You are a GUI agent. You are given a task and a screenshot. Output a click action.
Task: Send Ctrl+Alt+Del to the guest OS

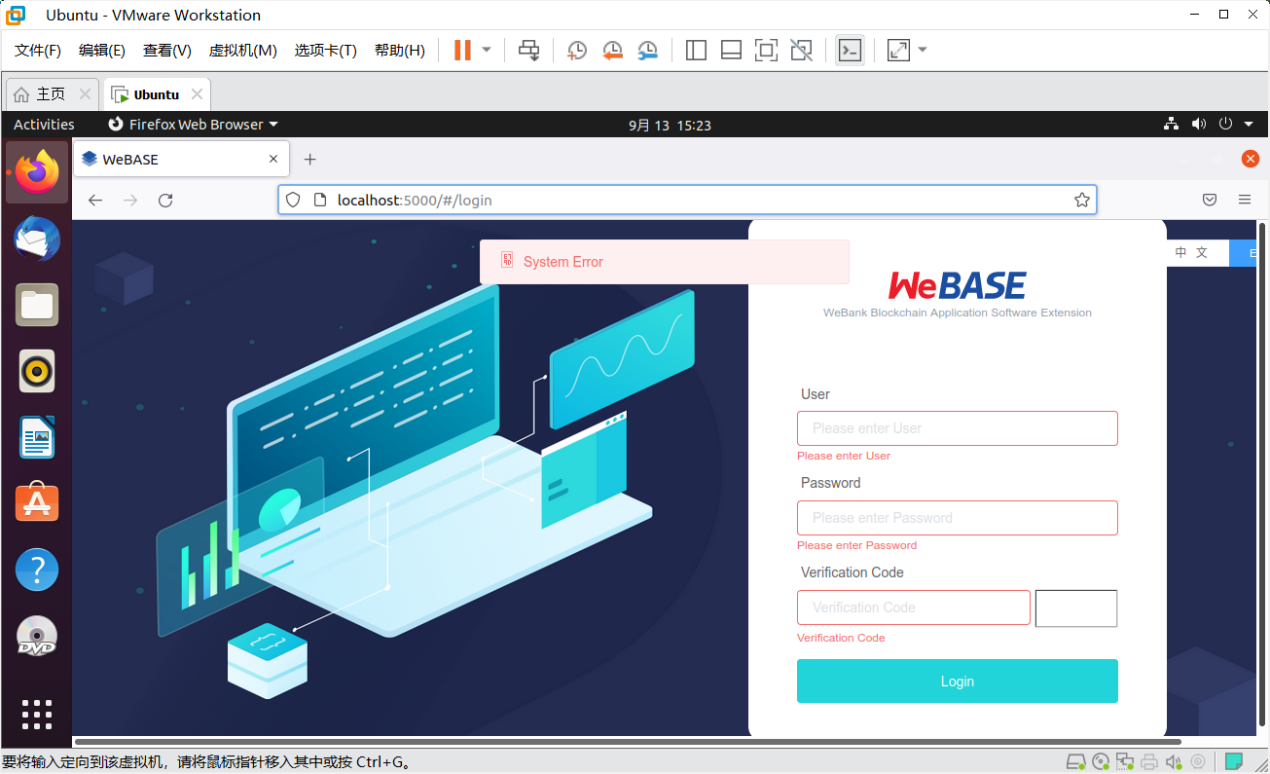click(x=529, y=50)
